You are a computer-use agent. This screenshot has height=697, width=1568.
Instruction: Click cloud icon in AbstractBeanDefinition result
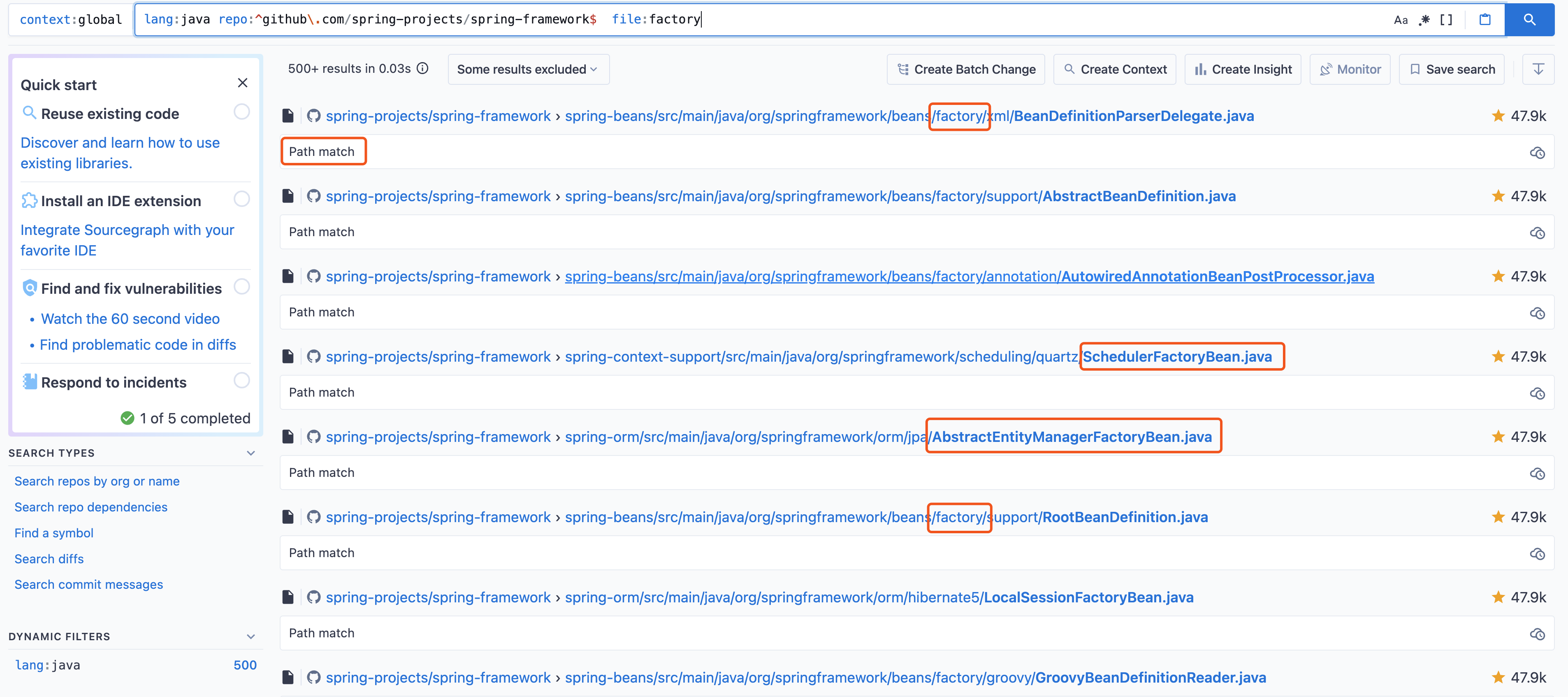click(x=1537, y=233)
